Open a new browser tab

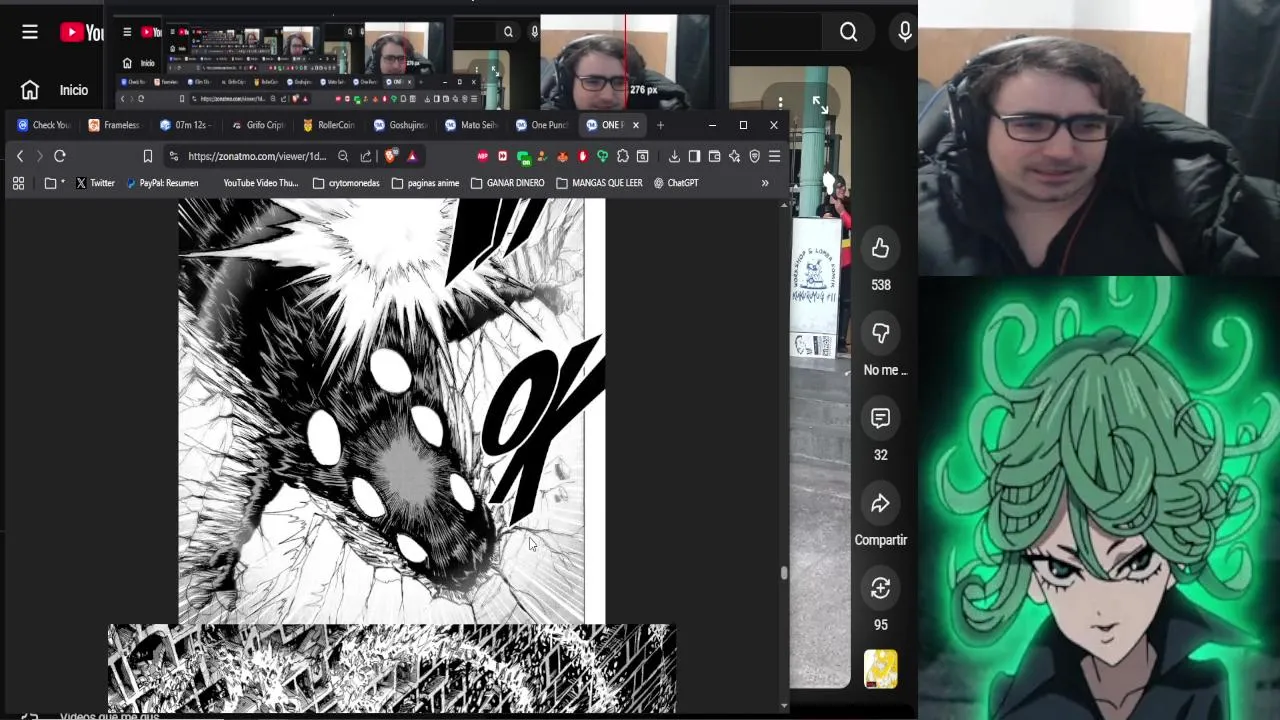tap(660, 125)
